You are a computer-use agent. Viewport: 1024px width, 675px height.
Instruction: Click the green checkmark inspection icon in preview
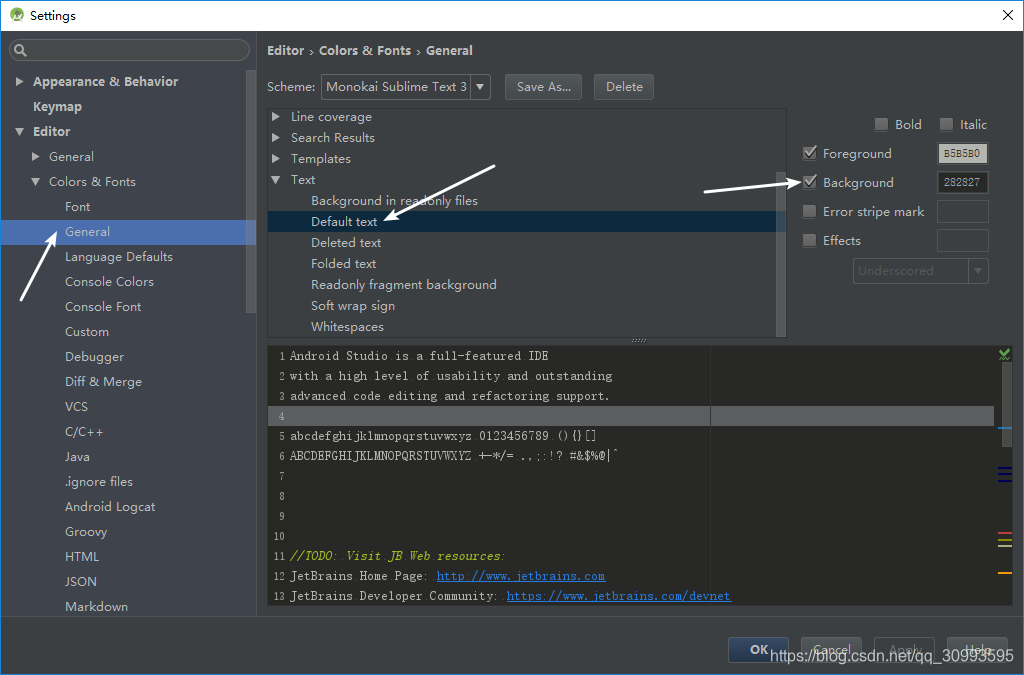pyautogui.click(x=1004, y=354)
